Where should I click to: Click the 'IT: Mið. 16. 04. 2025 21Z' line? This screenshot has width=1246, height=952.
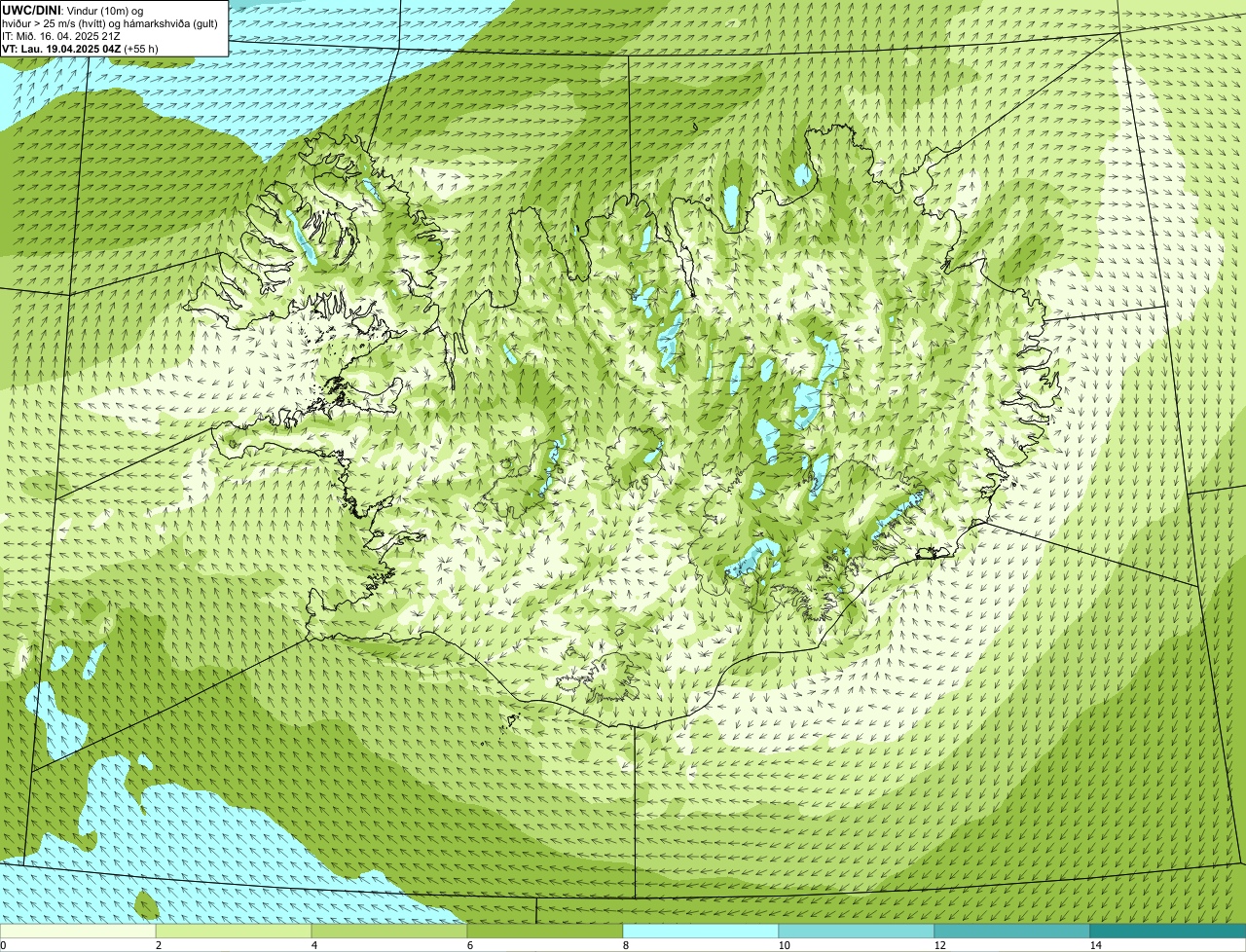click(61, 35)
